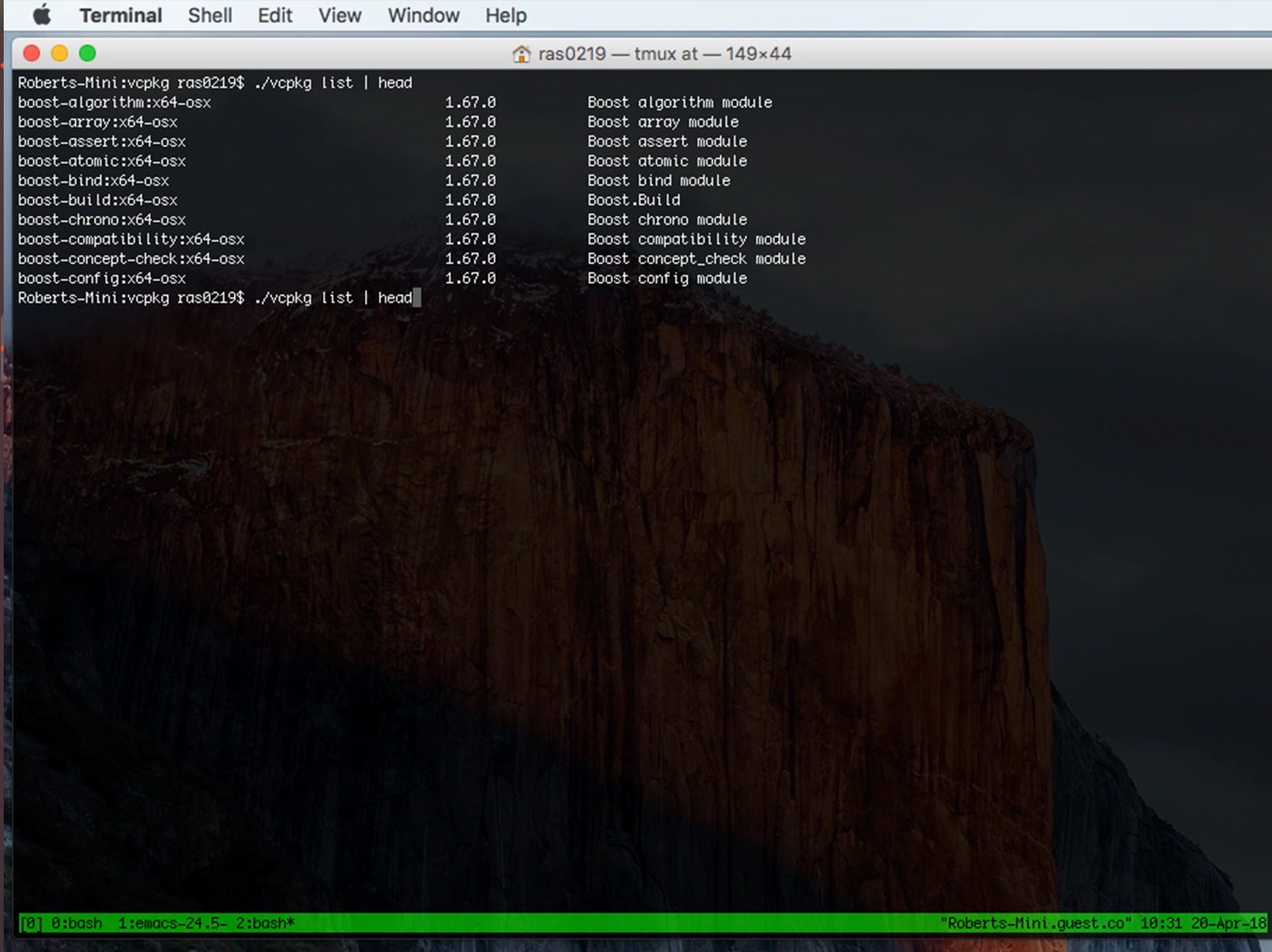The image size is (1272, 952).
Task: Open the View menu
Action: 340,15
